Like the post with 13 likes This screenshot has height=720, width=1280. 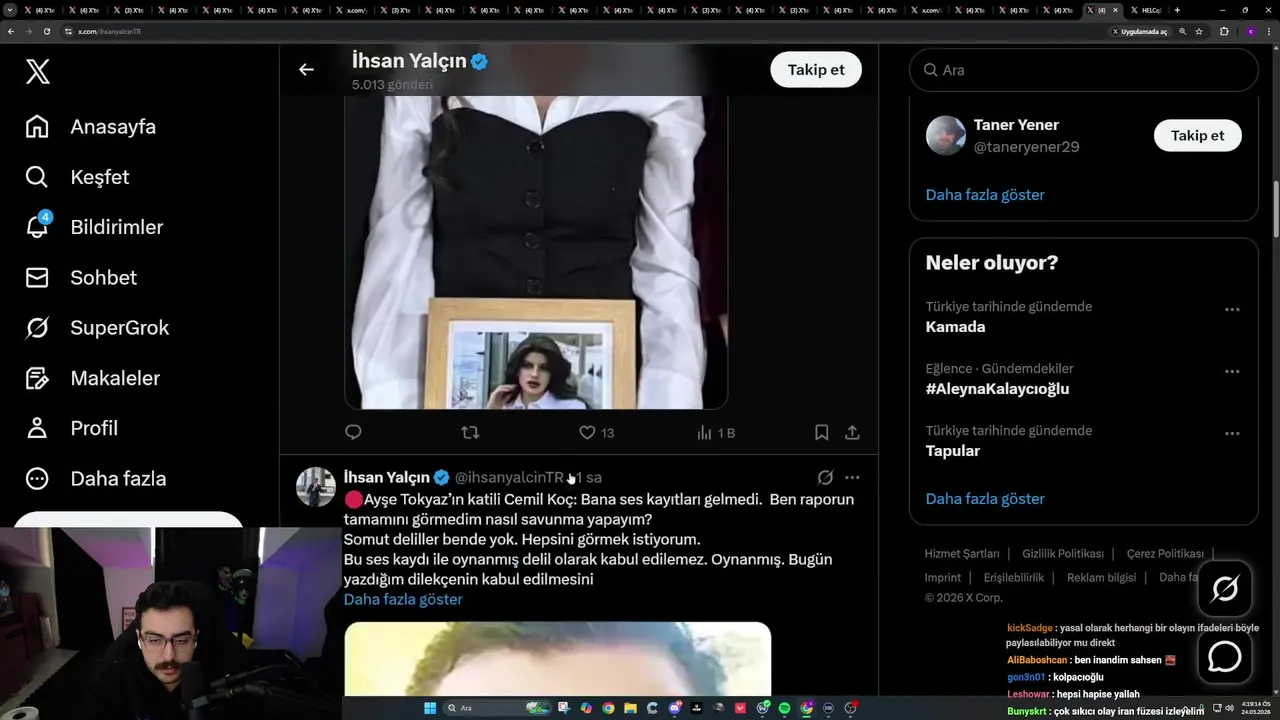[x=597, y=432]
